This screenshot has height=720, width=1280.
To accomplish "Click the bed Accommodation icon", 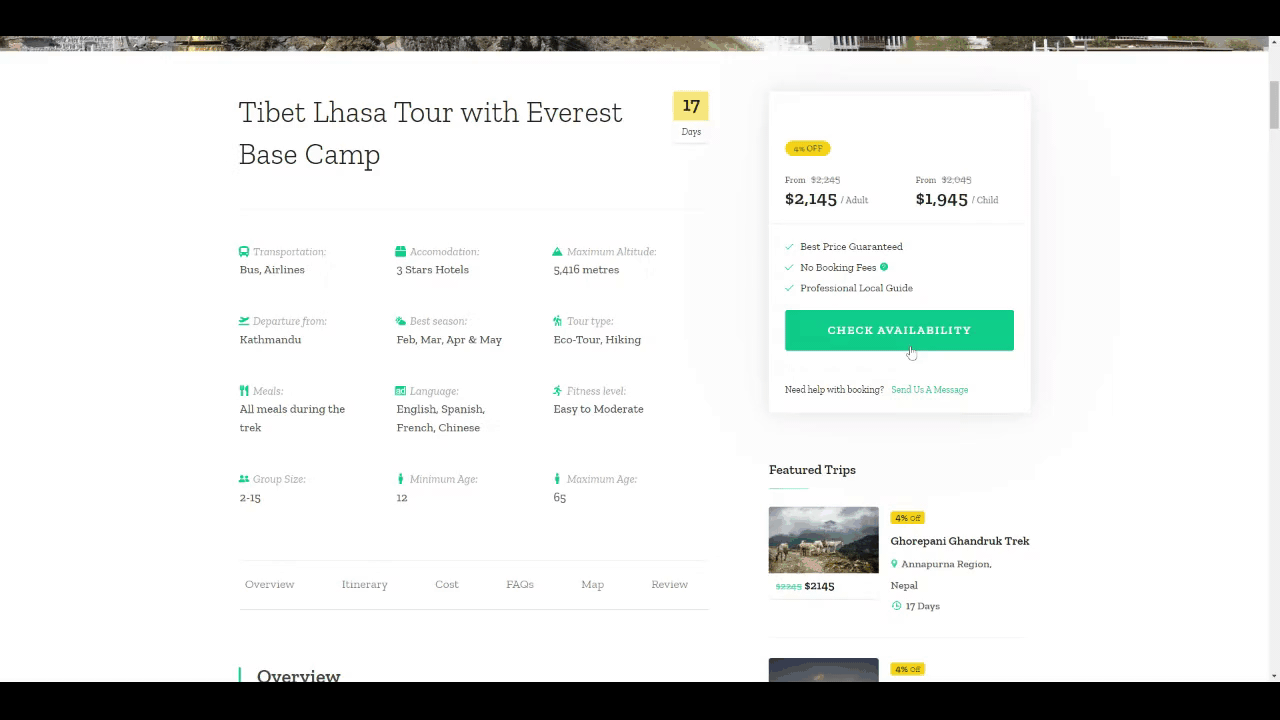I will coord(401,252).
